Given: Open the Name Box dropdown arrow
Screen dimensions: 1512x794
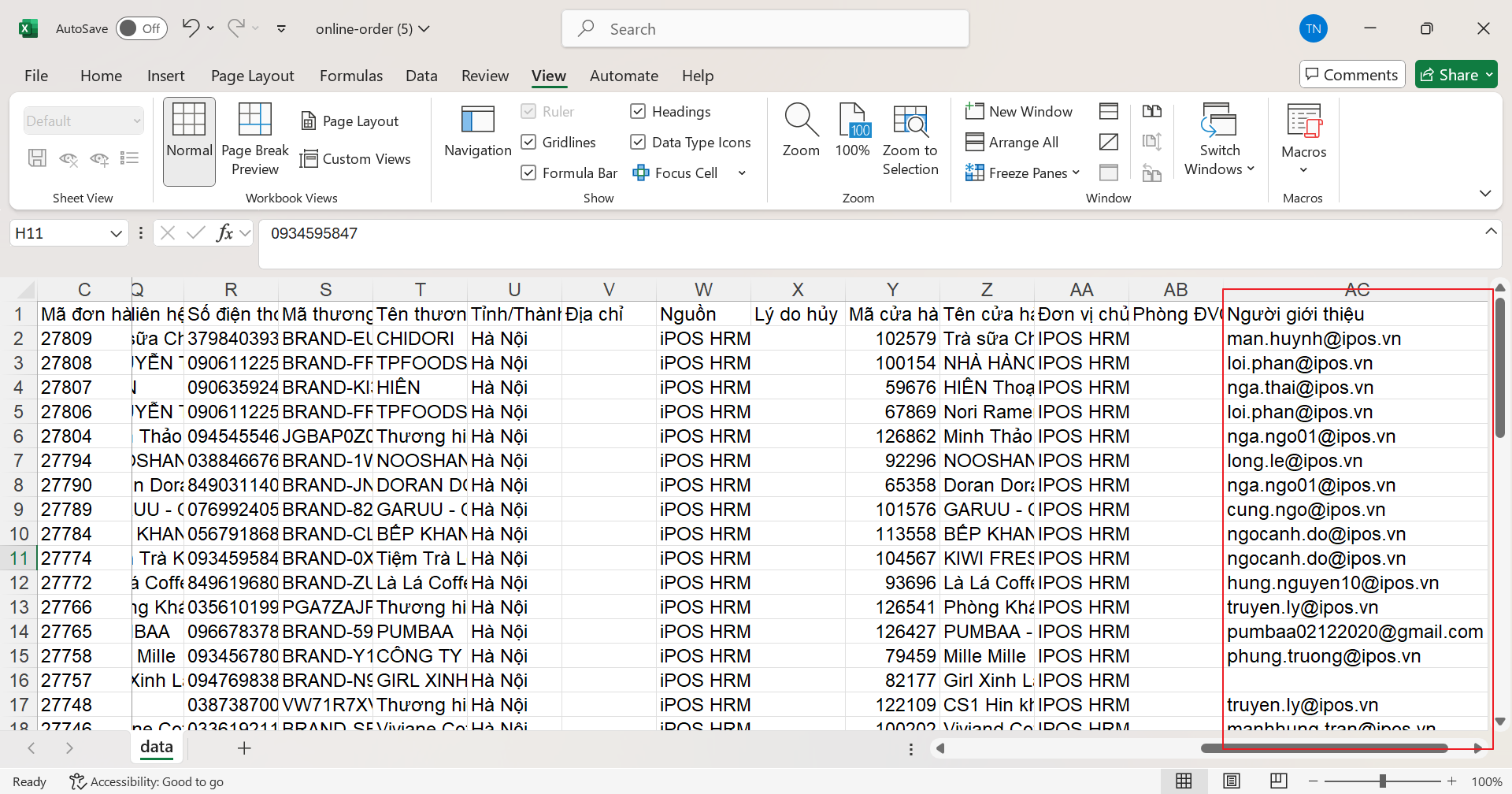Looking at the screenshot, I should click(x=116, y=233).
